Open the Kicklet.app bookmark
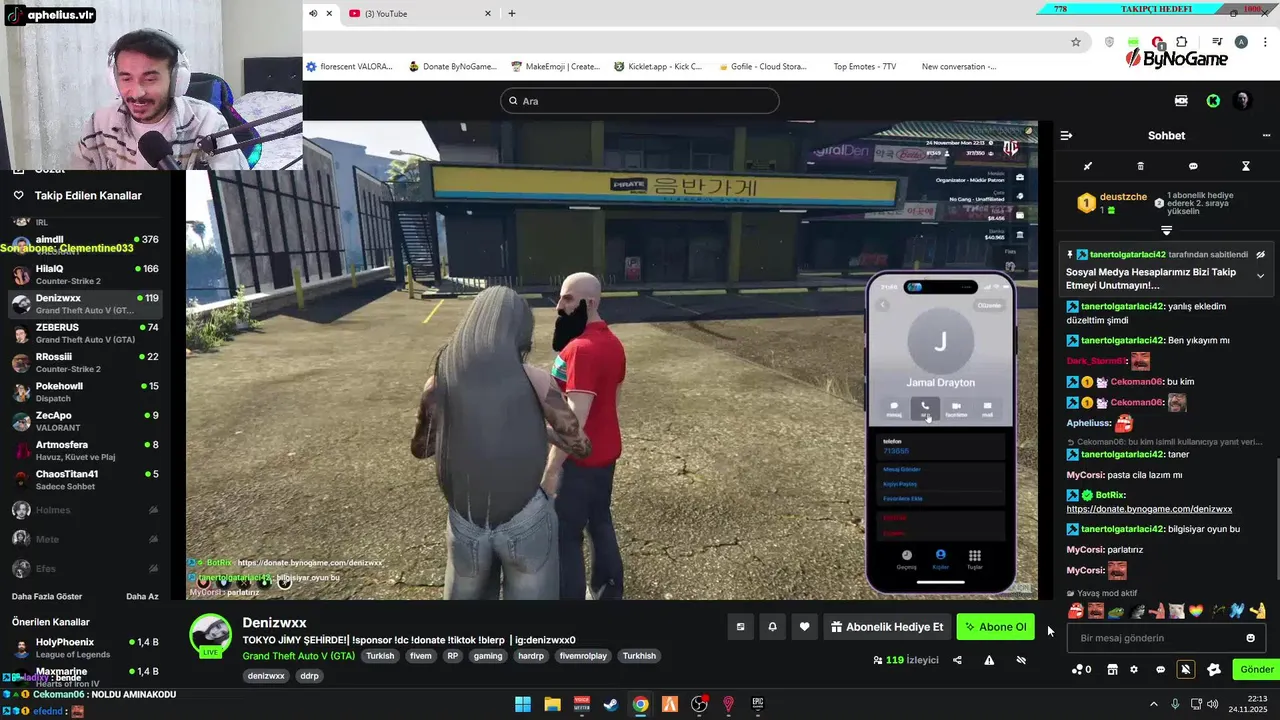Image resolution: width=1280 pixels, height=720 pixels. [x=658, y=67]
